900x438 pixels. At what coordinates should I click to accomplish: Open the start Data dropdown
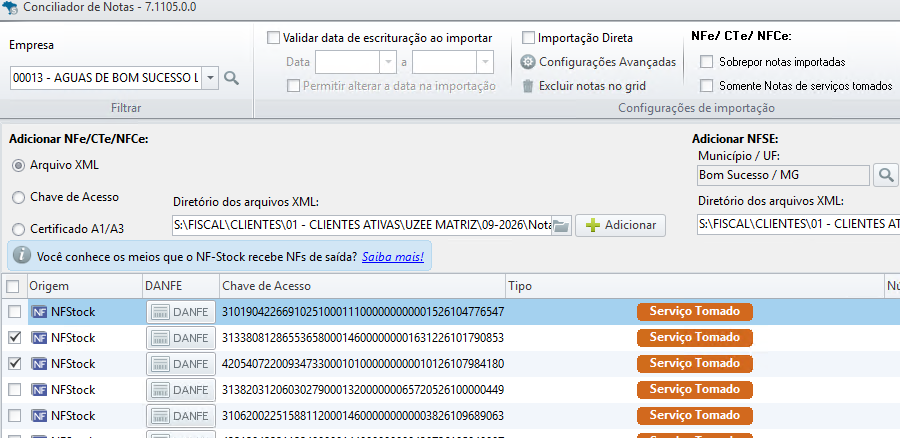[389, 62]
